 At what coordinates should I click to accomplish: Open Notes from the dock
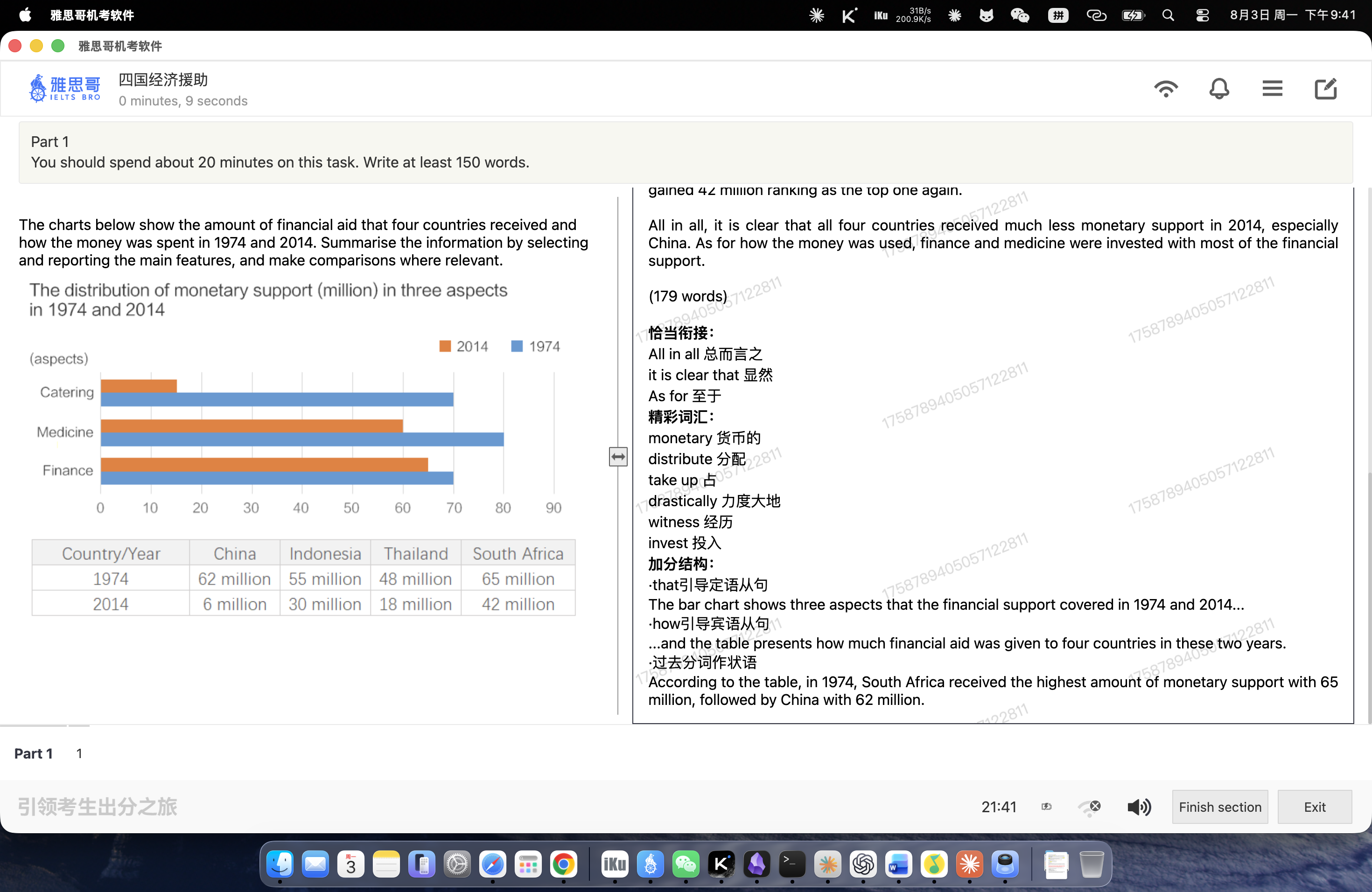pos(385,864)
